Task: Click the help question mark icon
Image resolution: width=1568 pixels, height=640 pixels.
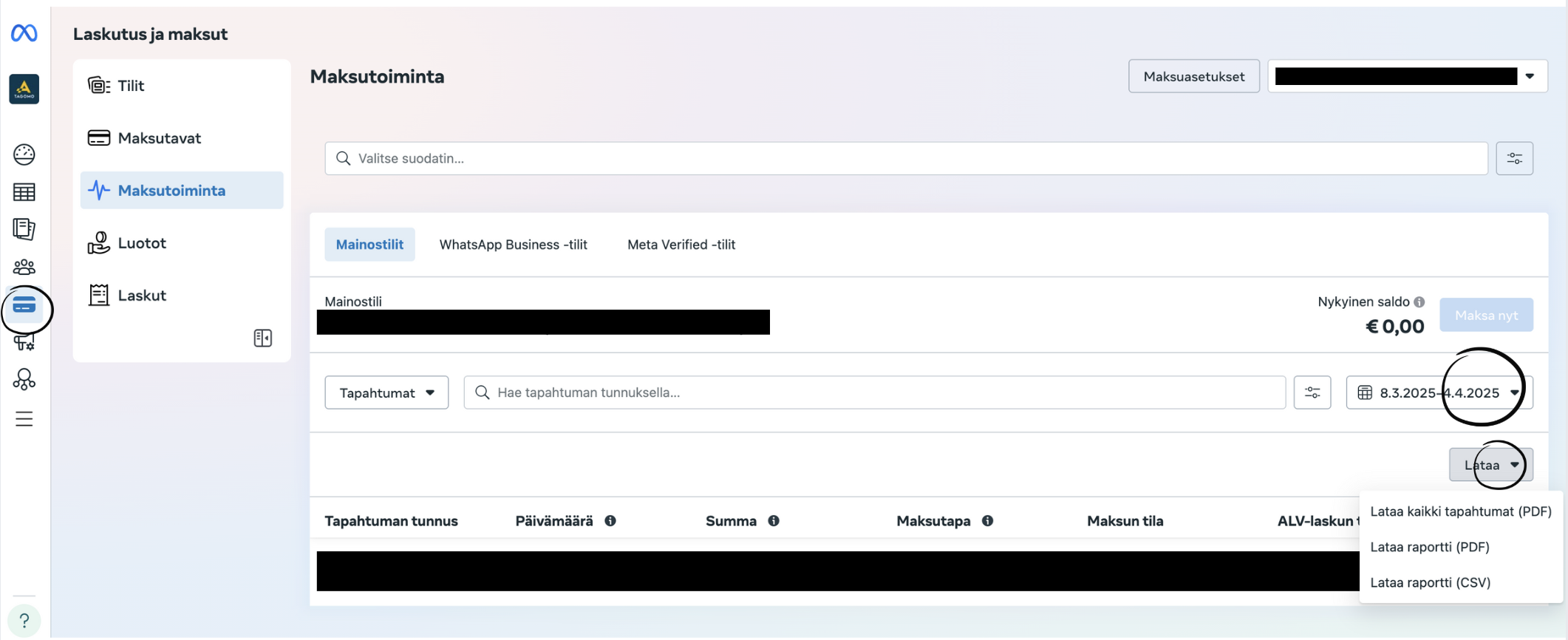Action: (x=24, y=620)
